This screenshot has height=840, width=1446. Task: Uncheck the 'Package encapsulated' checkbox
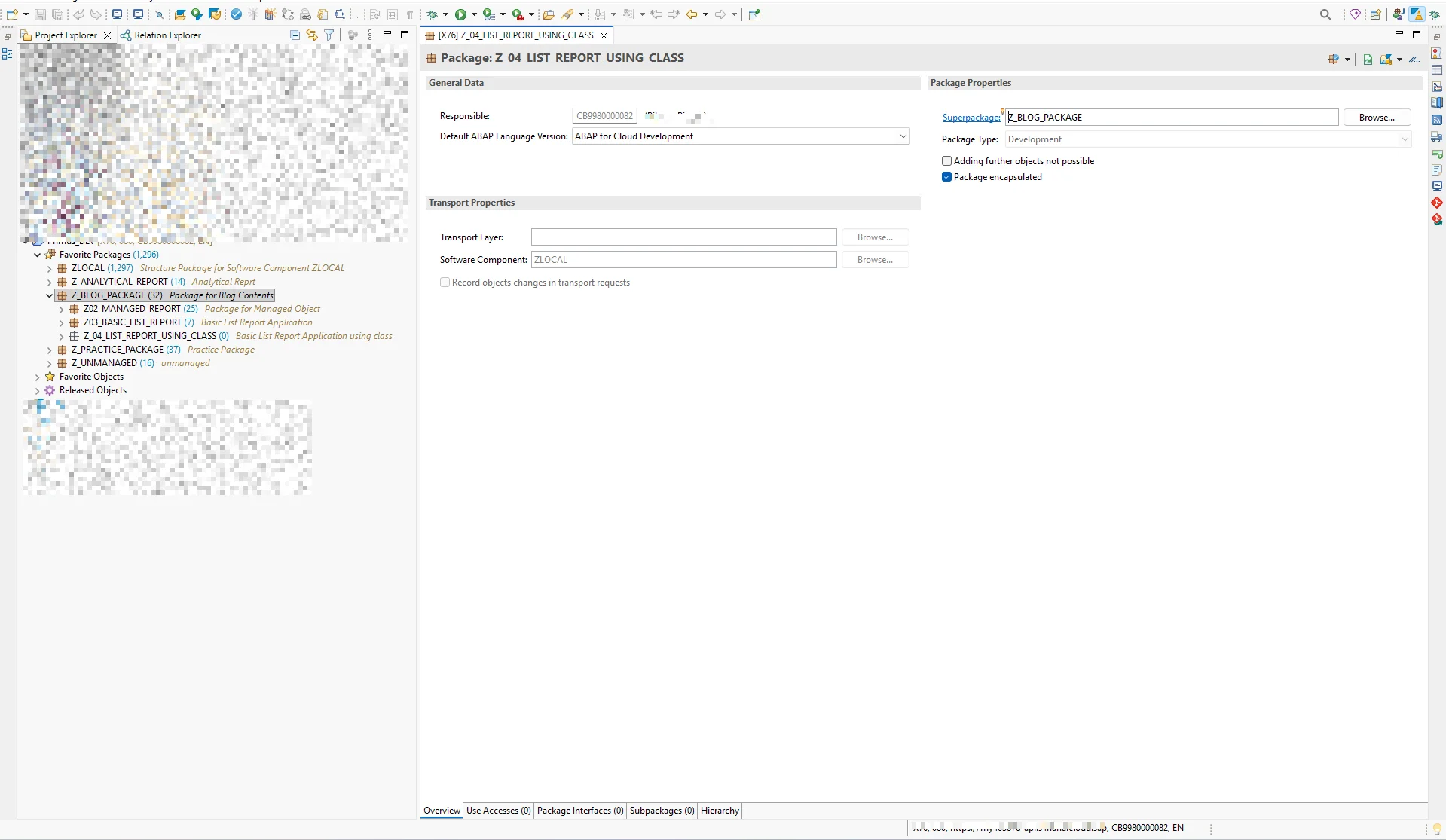pos(946,177)
